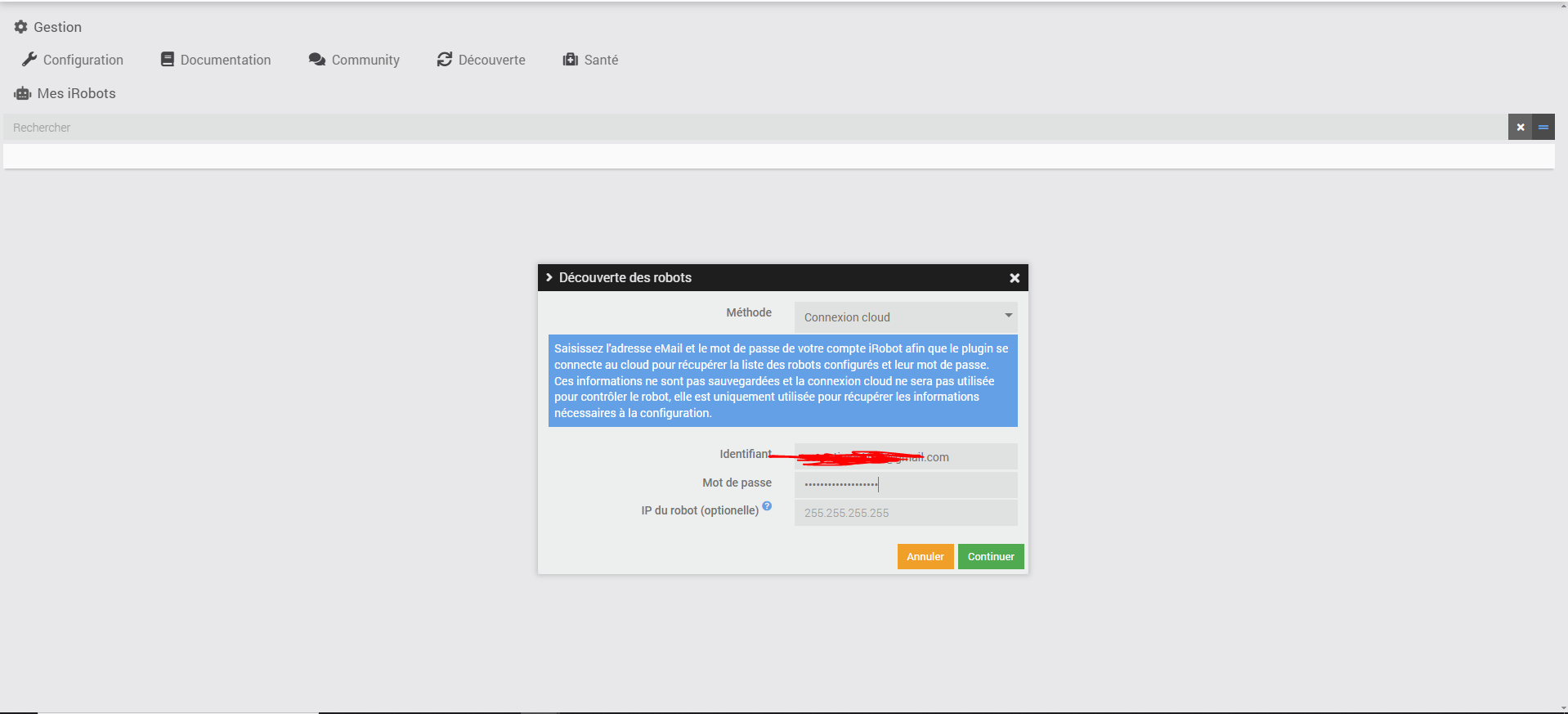Open the Community link
The width and height of the screenshot is (1568, 714).
(x=354, y=60)
